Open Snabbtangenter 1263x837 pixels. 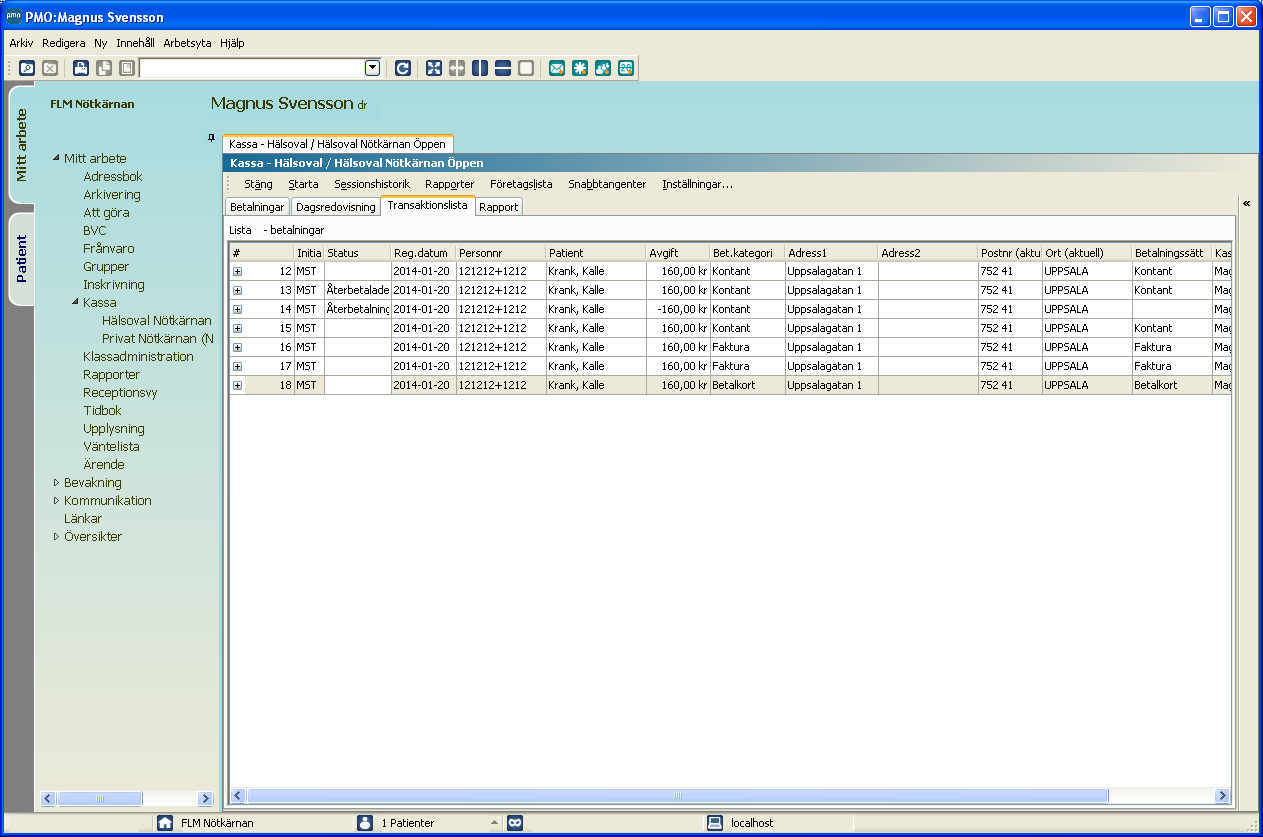coord(607,184)
